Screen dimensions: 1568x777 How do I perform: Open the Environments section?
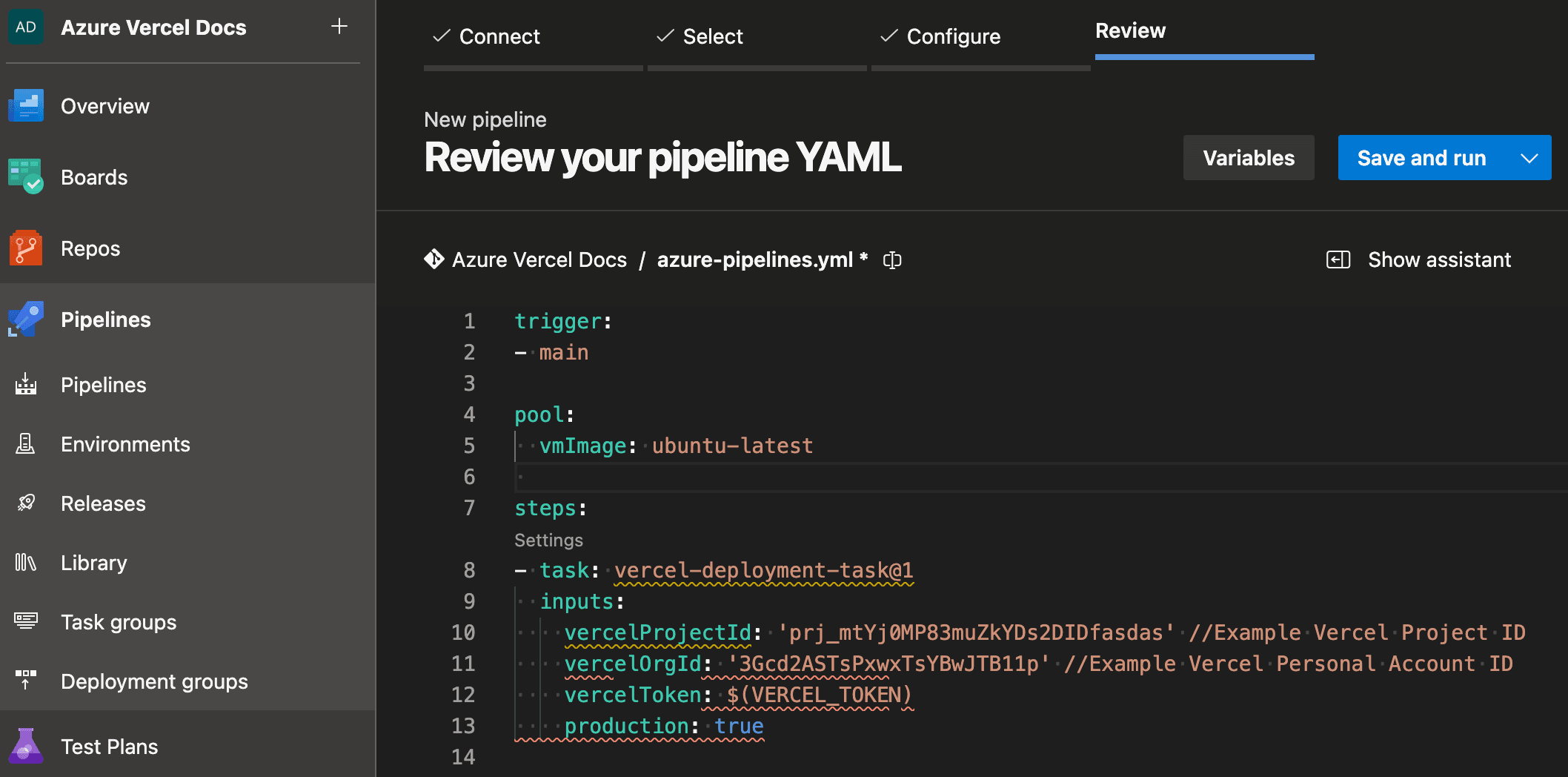[125, 444]
